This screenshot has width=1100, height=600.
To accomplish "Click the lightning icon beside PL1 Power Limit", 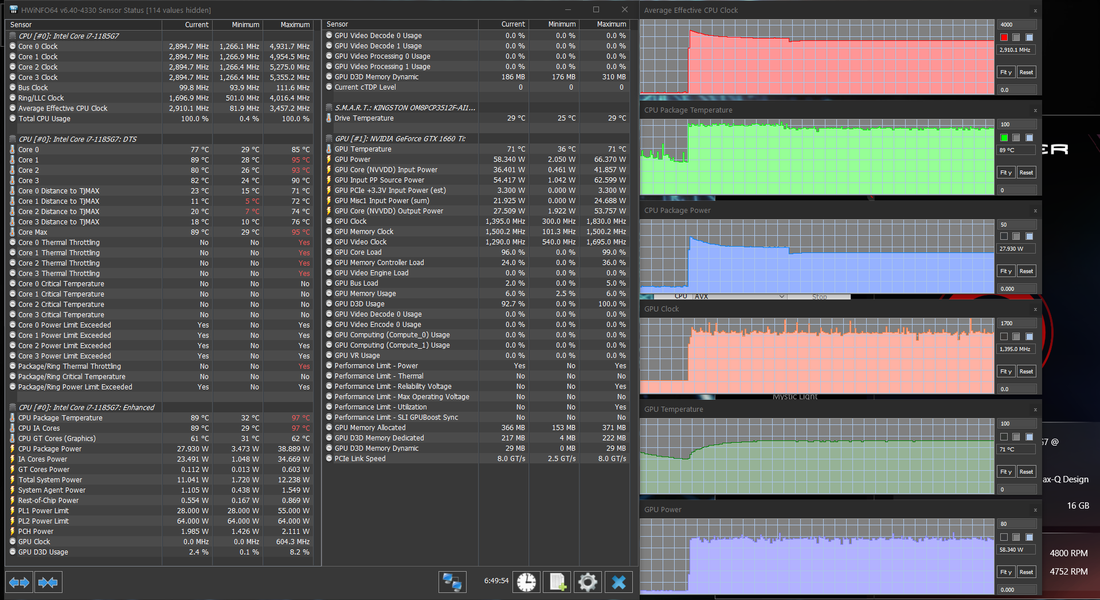I will (13, 511).
